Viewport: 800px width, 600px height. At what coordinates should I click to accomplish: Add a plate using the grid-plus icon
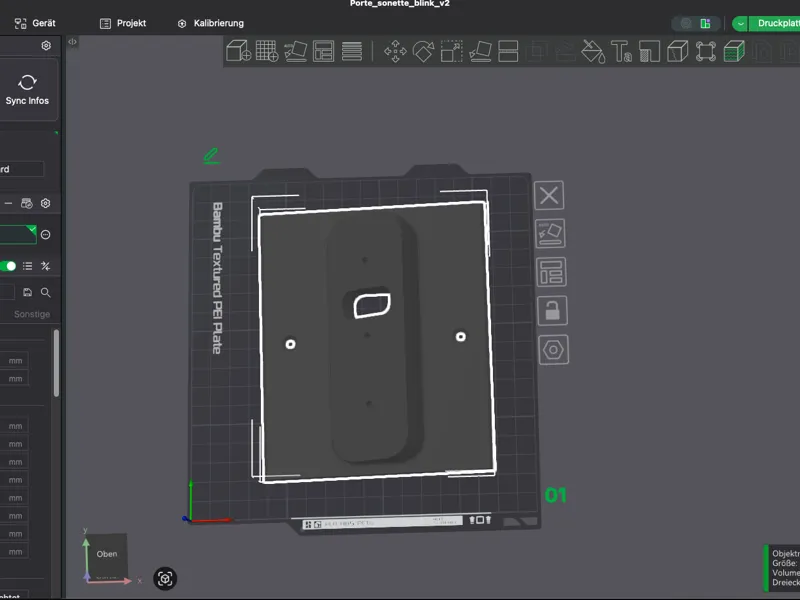point(267,51)
